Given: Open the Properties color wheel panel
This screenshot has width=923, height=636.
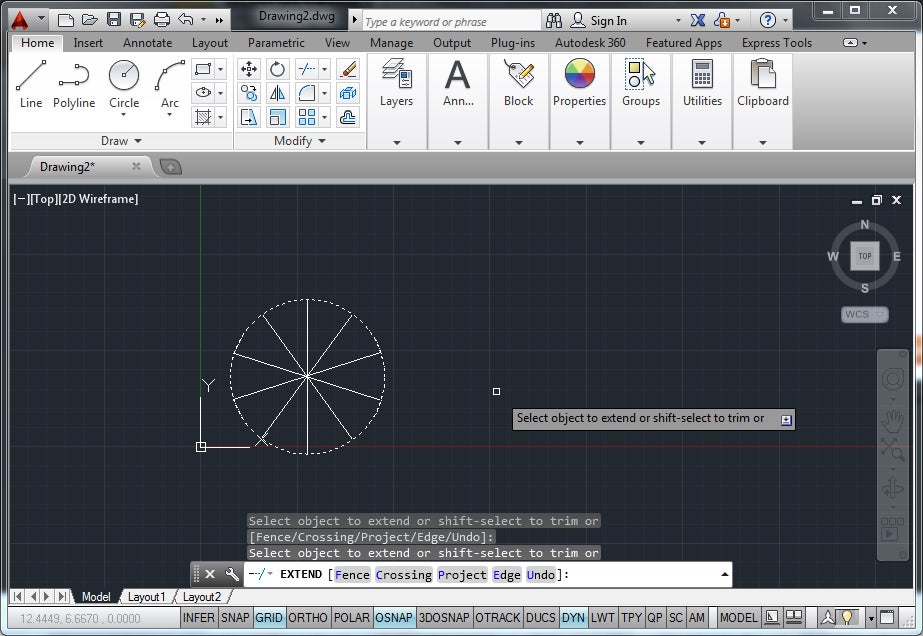Looking at the screenshot, I should [x=579, y=84].
